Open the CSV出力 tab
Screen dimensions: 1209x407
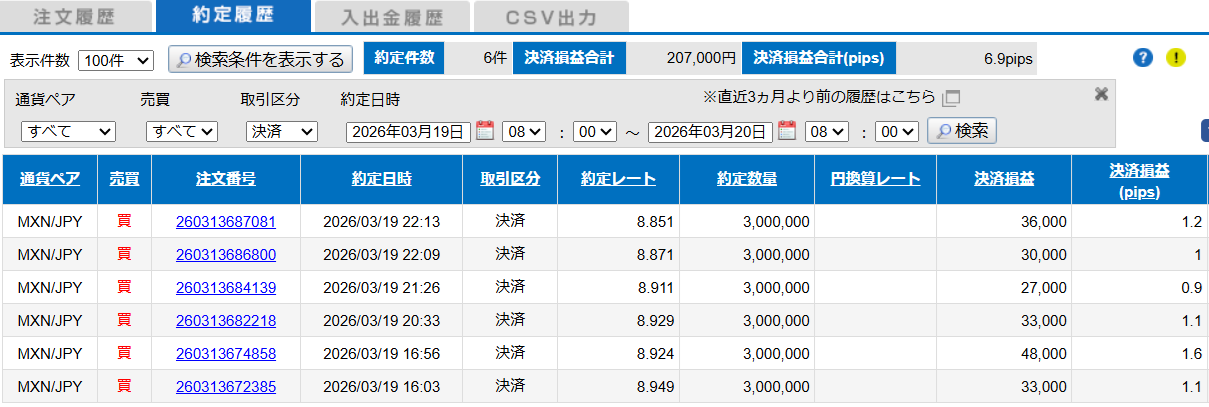point(551,17)
